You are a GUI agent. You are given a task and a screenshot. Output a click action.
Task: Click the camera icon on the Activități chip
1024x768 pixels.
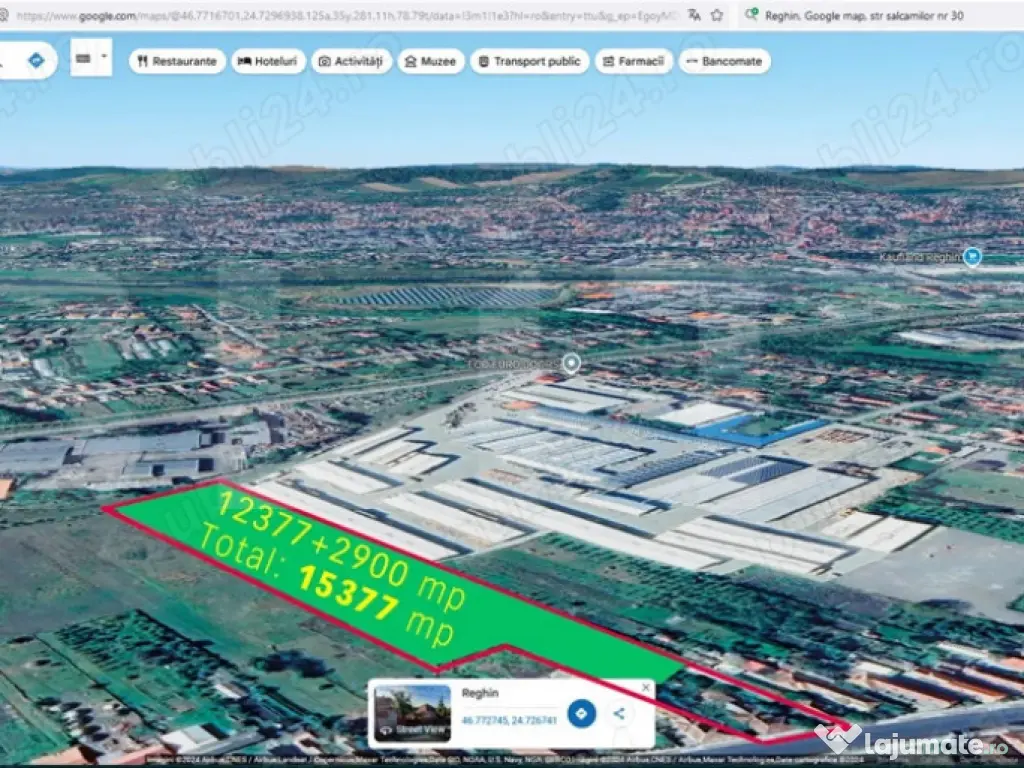pos(326,61)
